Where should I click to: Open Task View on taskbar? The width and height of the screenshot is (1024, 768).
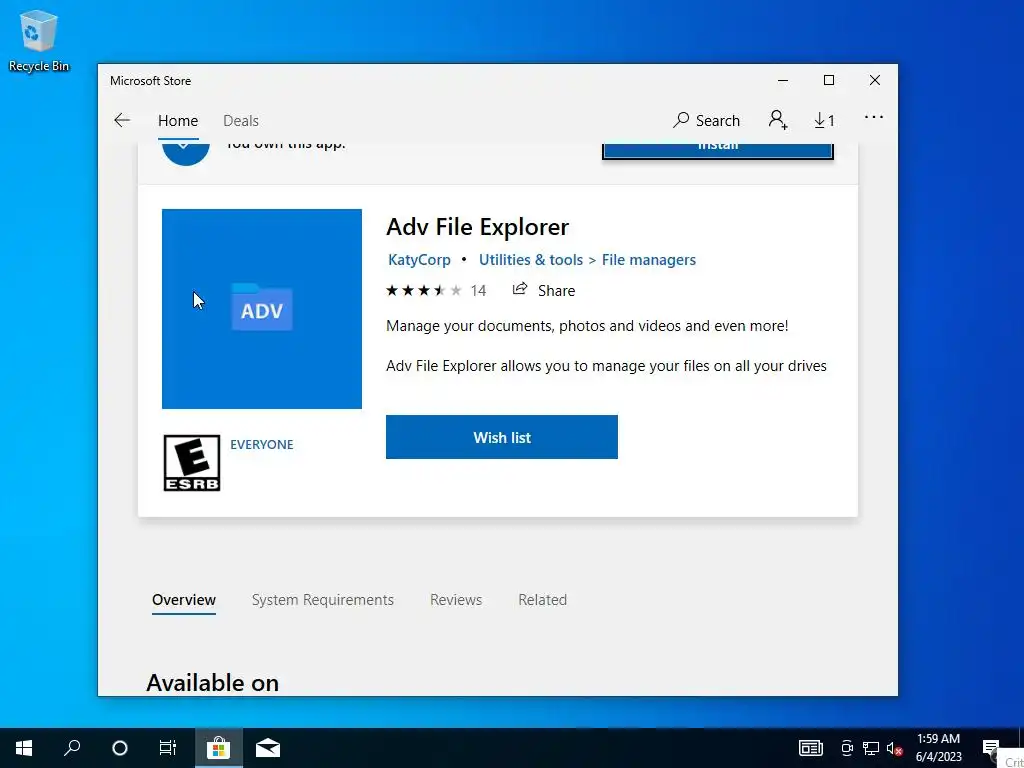pyautogui.click(x=168, y=748)
